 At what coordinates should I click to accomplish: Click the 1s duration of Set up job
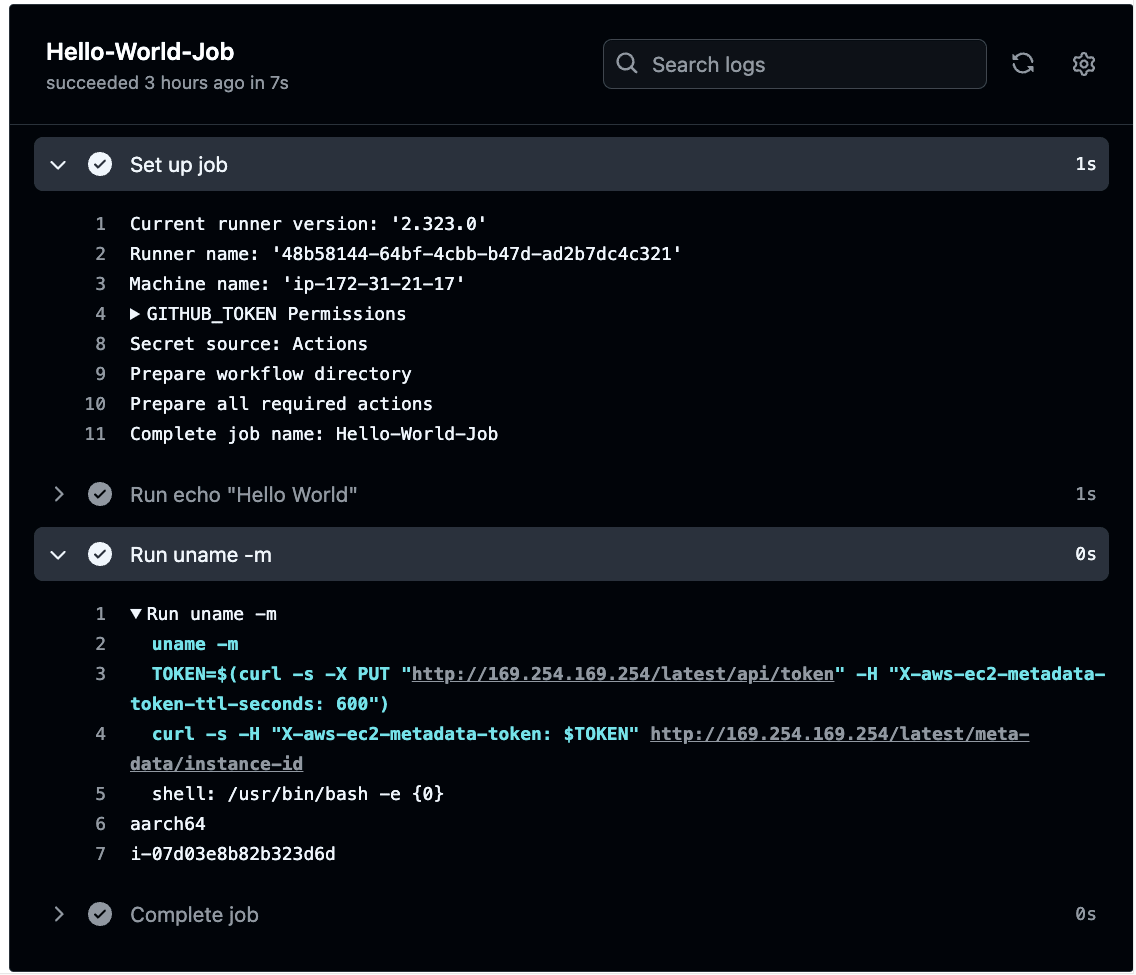[1085, 164]
